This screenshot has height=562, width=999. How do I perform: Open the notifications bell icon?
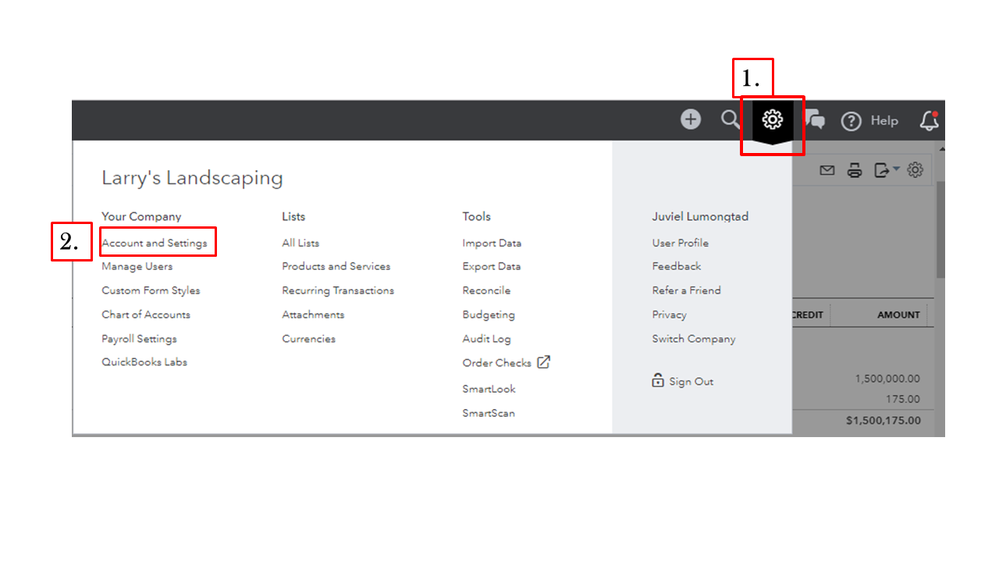[929, 120]
